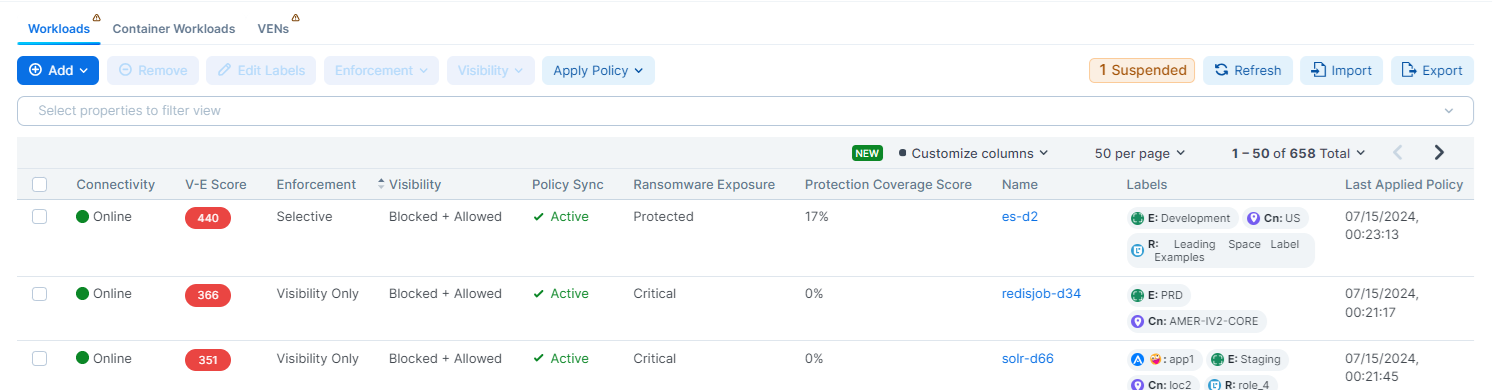Click the green NEW badge
The width and height of the screenshot is (1495, 390).
[x=867, y=153]
